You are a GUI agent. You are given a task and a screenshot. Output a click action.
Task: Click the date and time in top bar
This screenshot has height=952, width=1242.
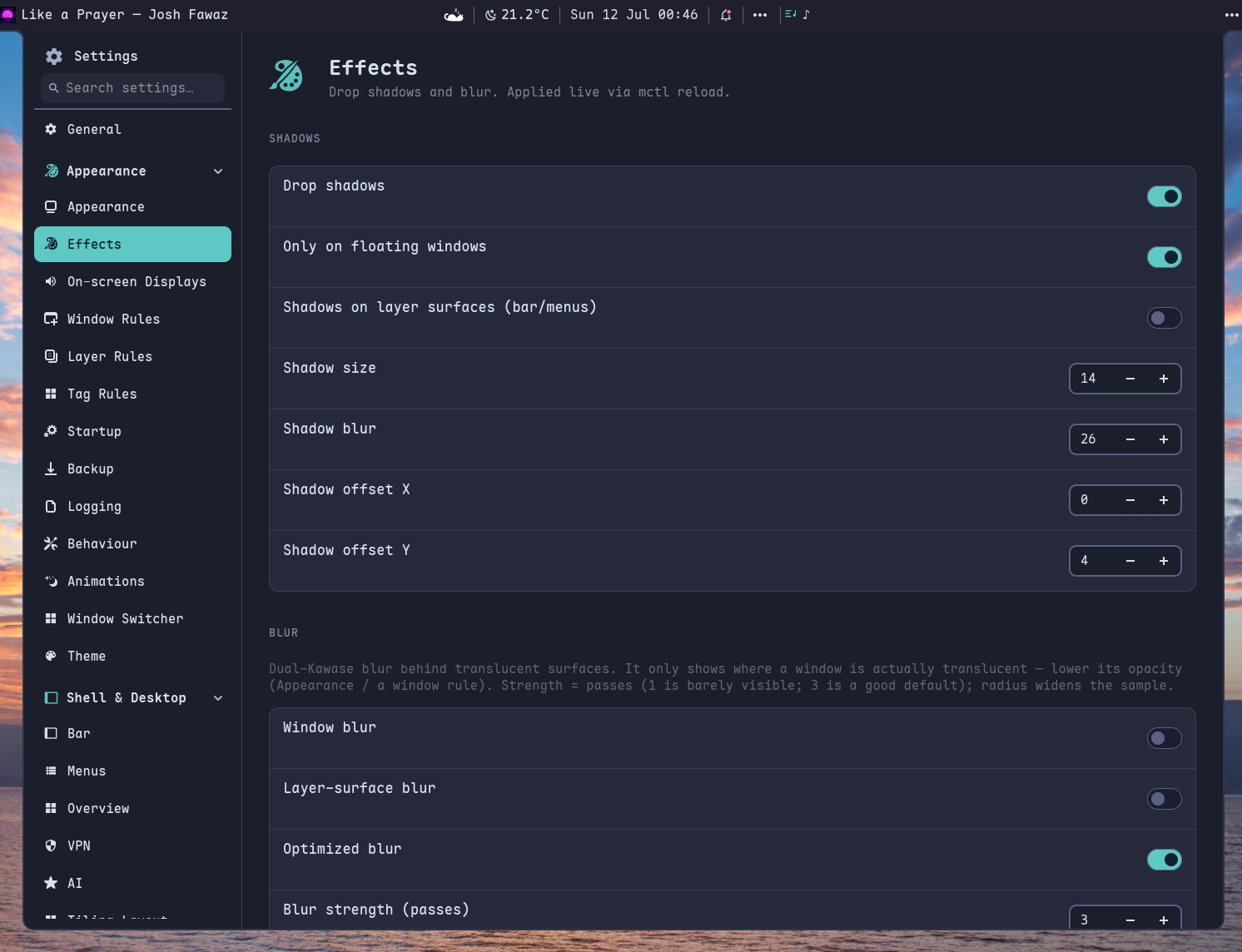click(633, 15)
